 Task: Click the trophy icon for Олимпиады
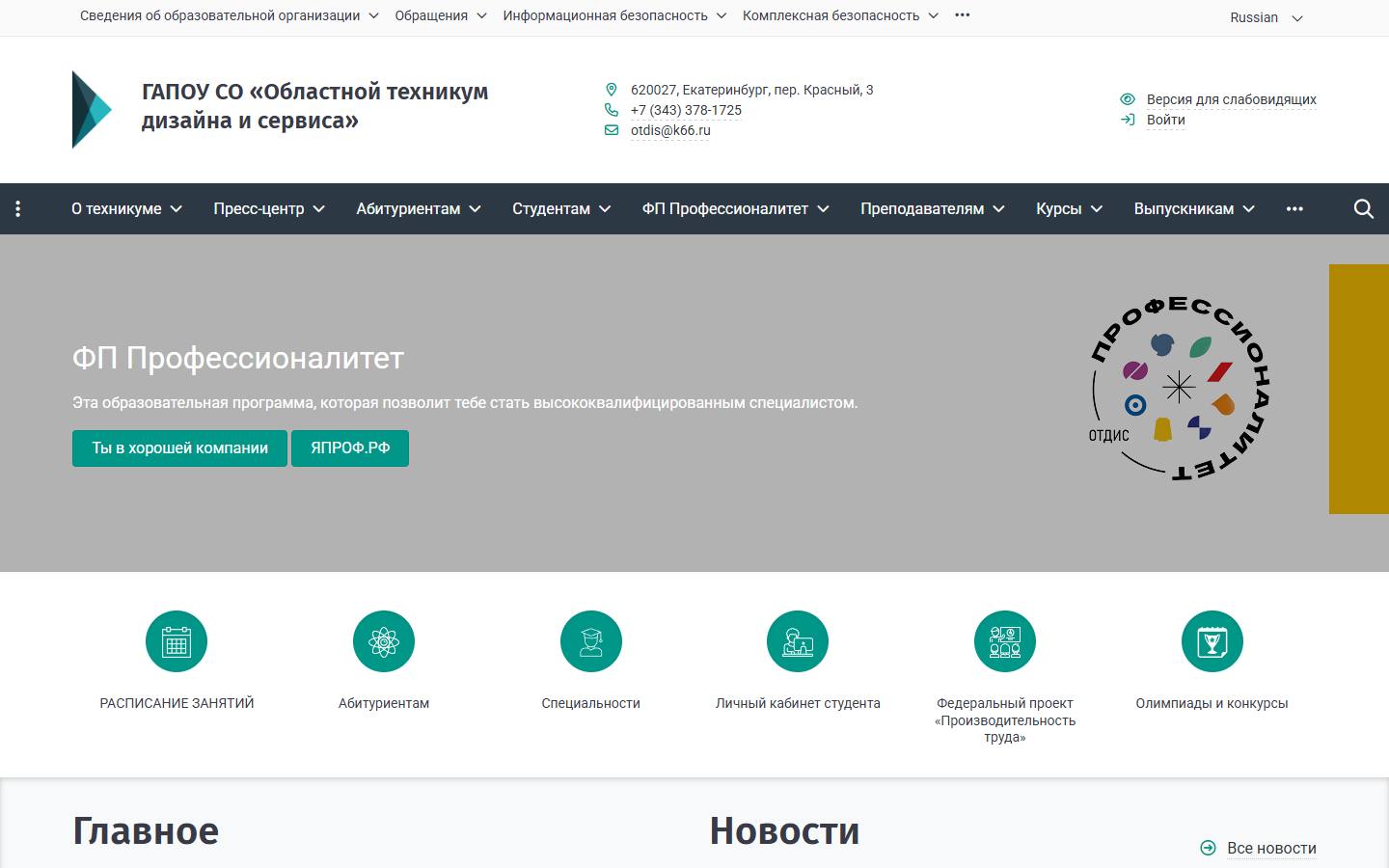pos(1212,641)
